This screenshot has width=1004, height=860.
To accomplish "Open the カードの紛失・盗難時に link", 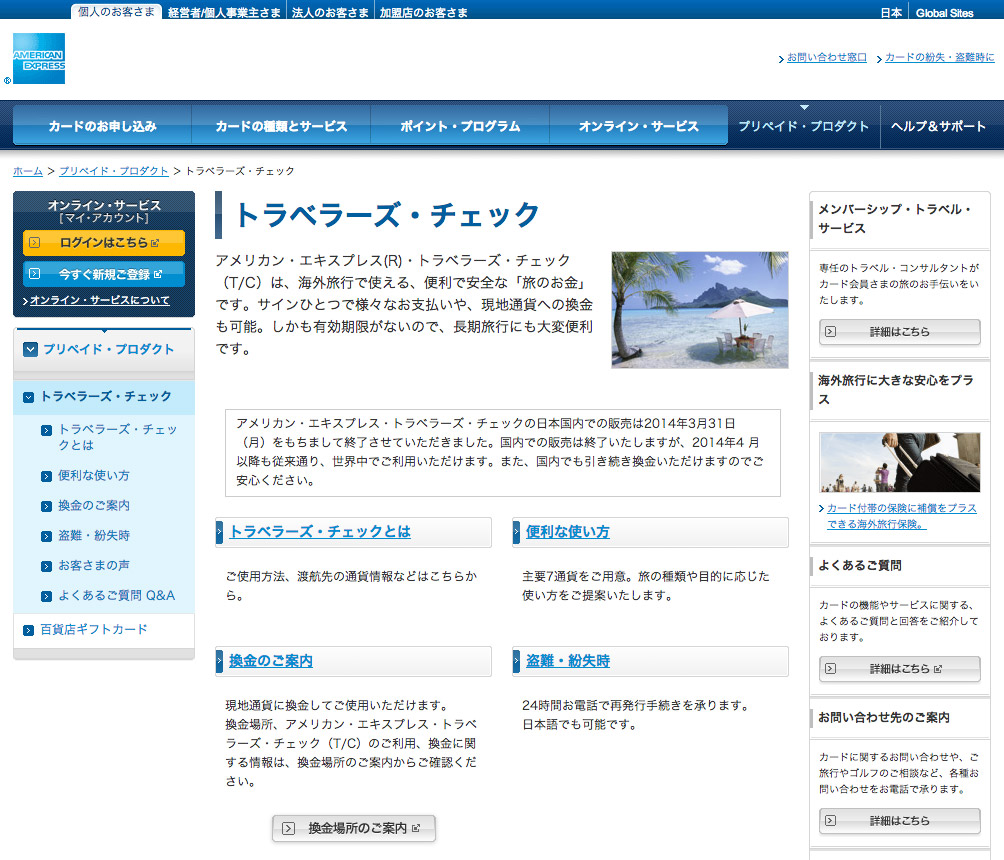I will pyautogui.click(x=939, y=58).
